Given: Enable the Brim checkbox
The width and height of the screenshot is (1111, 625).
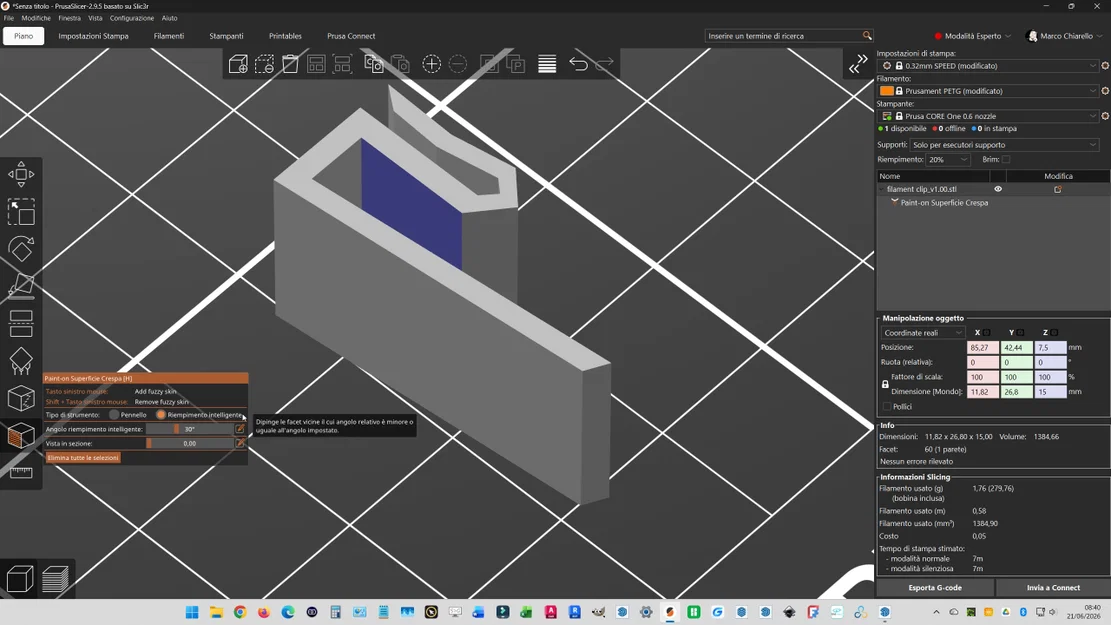Looking at the screenshot, I should (x=1006, y=159).
